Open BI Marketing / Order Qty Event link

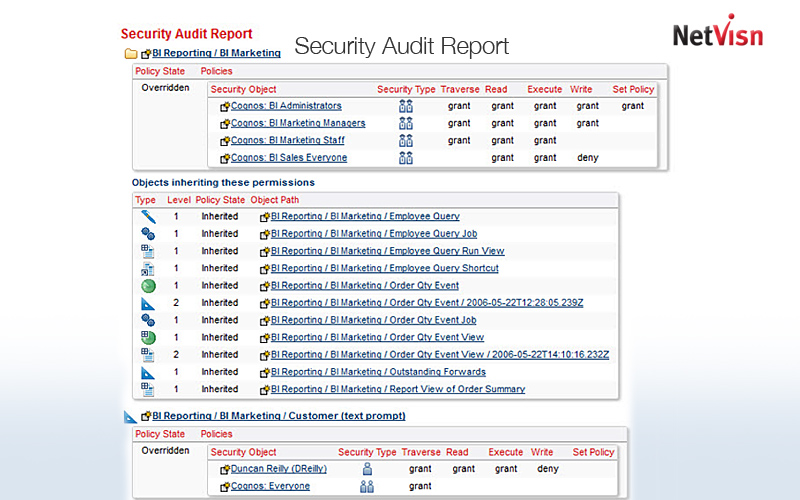point(365,286)
